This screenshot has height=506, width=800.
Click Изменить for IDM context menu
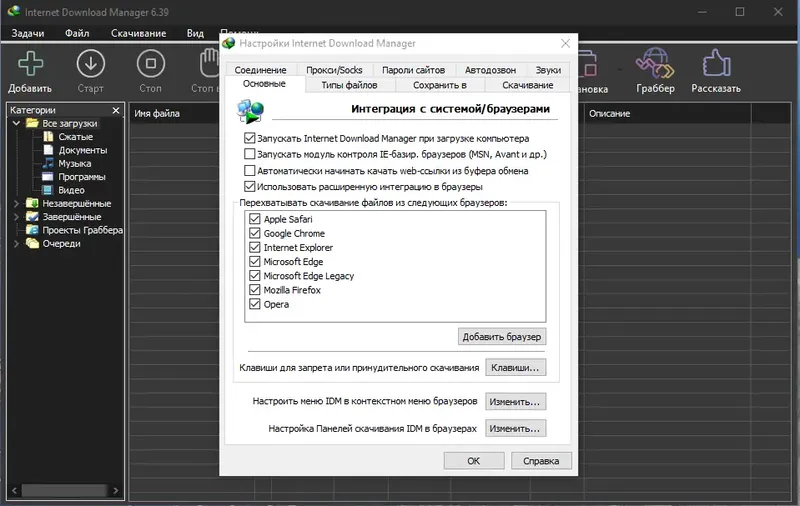515,401
